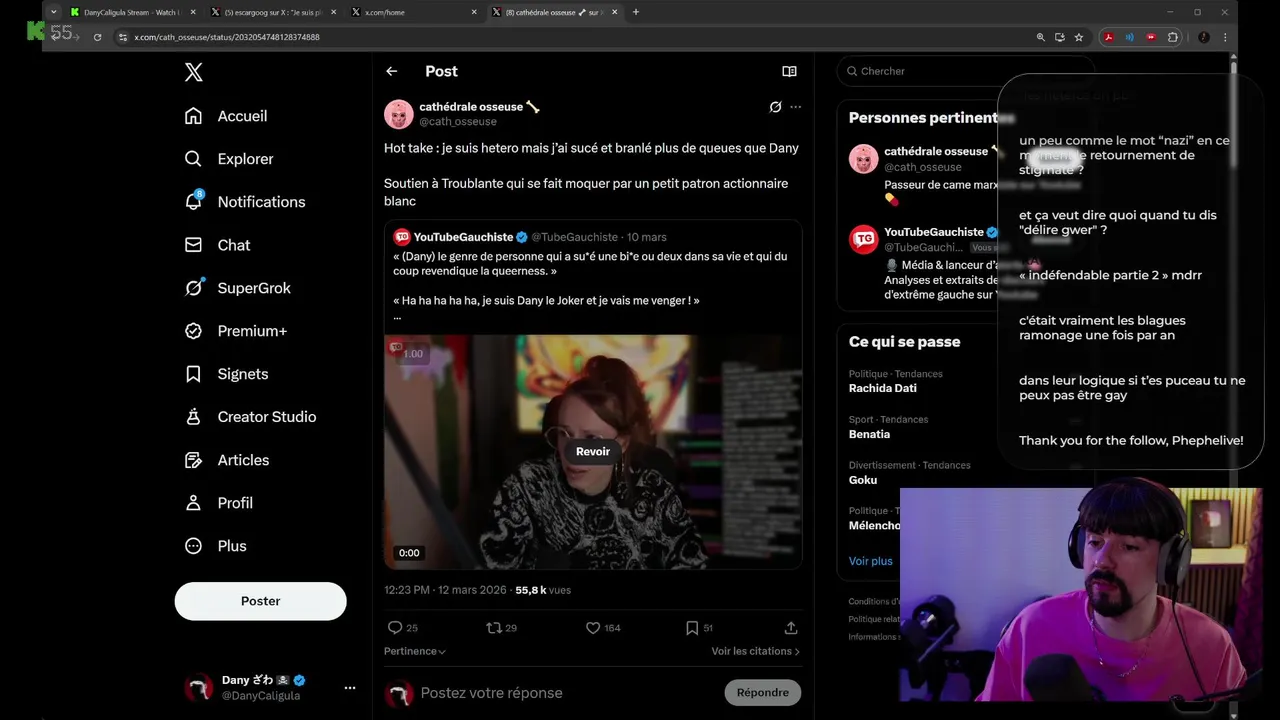This screenshot has height=720, width=1280.
Task: Open the Extensions puzzle icon
Action: click(1173, 37)
